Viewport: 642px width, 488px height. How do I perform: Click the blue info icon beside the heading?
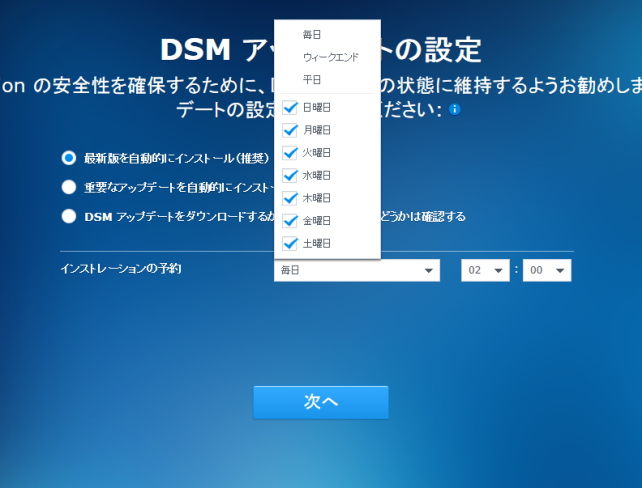click(454, 109)
